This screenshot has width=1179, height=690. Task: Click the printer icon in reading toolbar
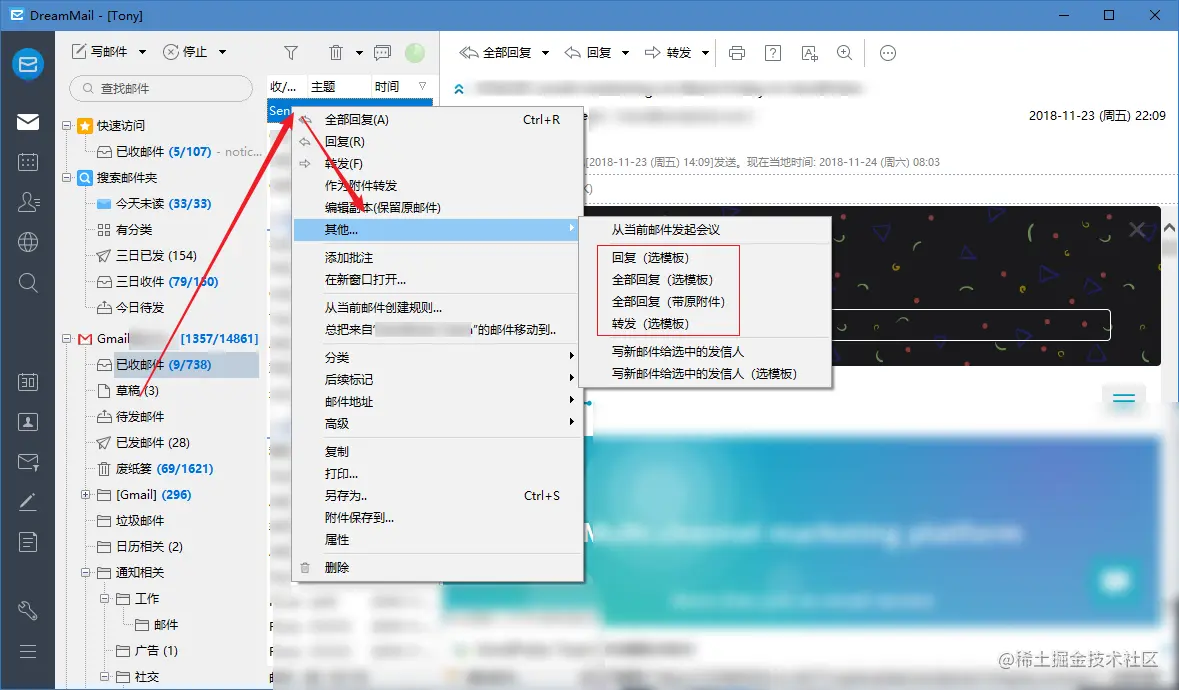737,53
